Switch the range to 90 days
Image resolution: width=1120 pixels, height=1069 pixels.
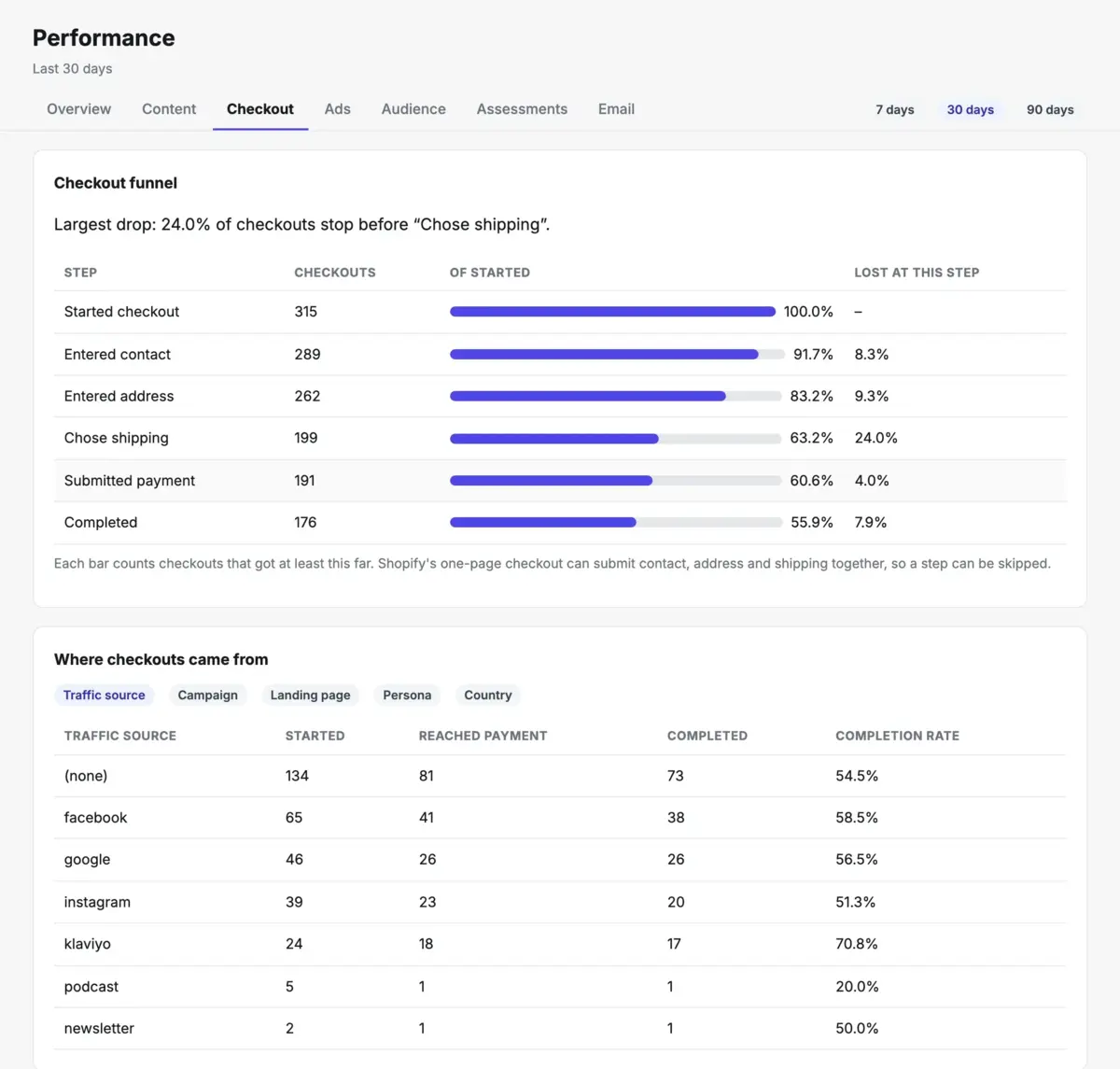1050,109
